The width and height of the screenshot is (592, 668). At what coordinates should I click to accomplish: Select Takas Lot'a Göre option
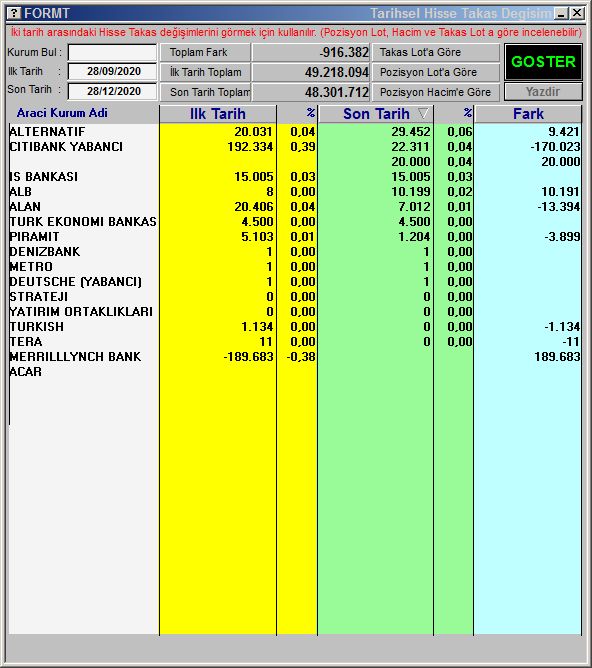[x=436, y=52]
